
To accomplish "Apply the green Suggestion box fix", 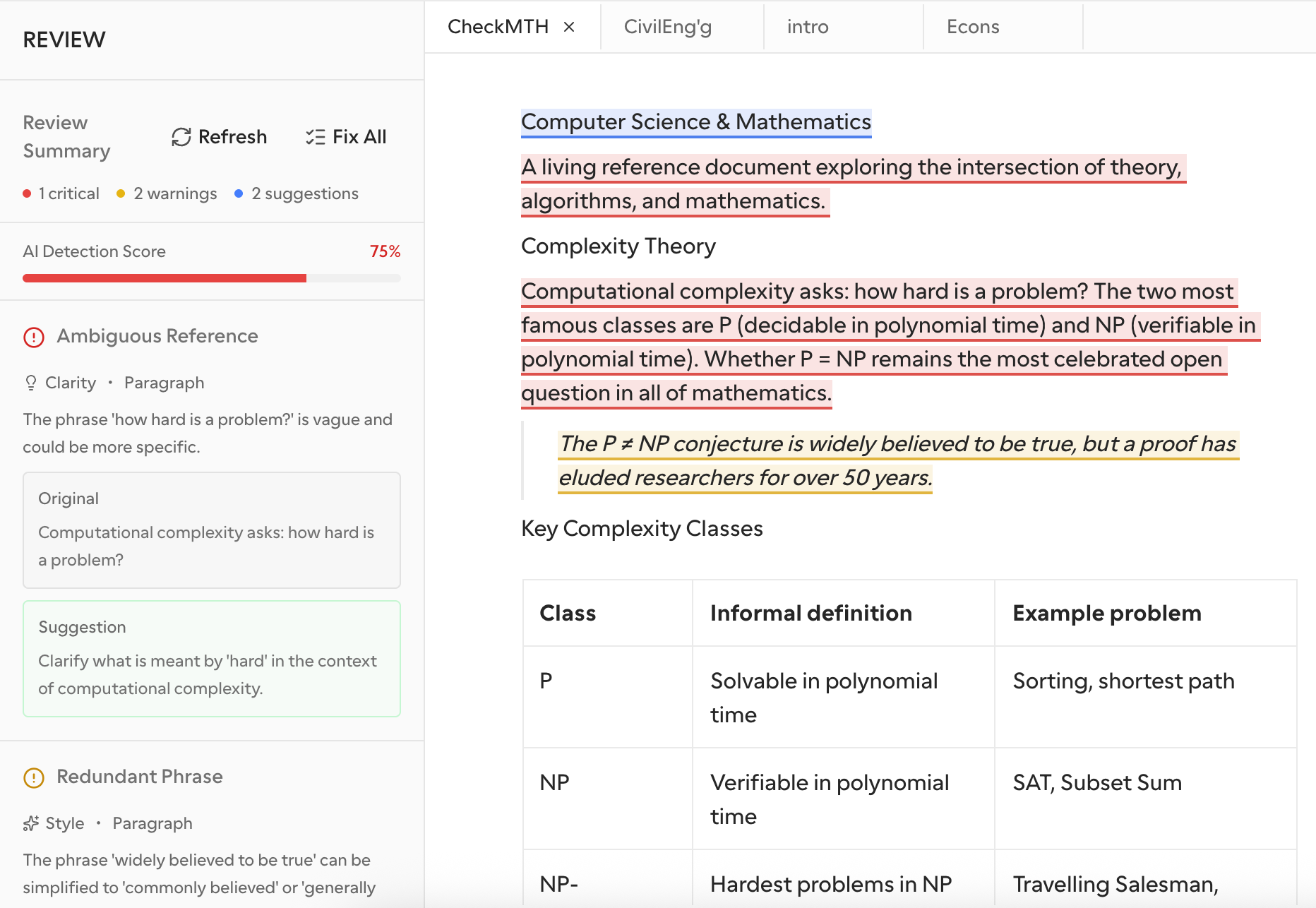I will pyautogui.click(x=211, y=659).
